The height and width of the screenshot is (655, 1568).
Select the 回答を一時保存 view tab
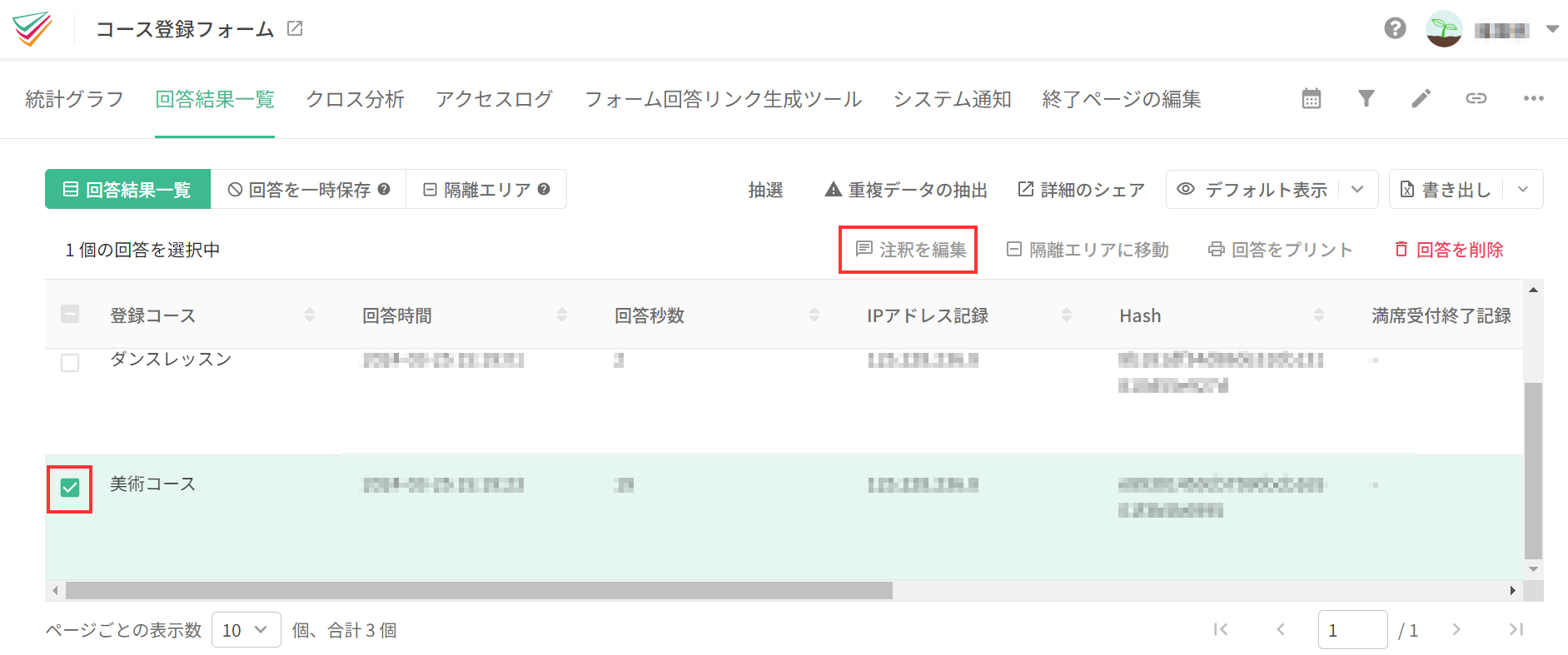point(309,189)
